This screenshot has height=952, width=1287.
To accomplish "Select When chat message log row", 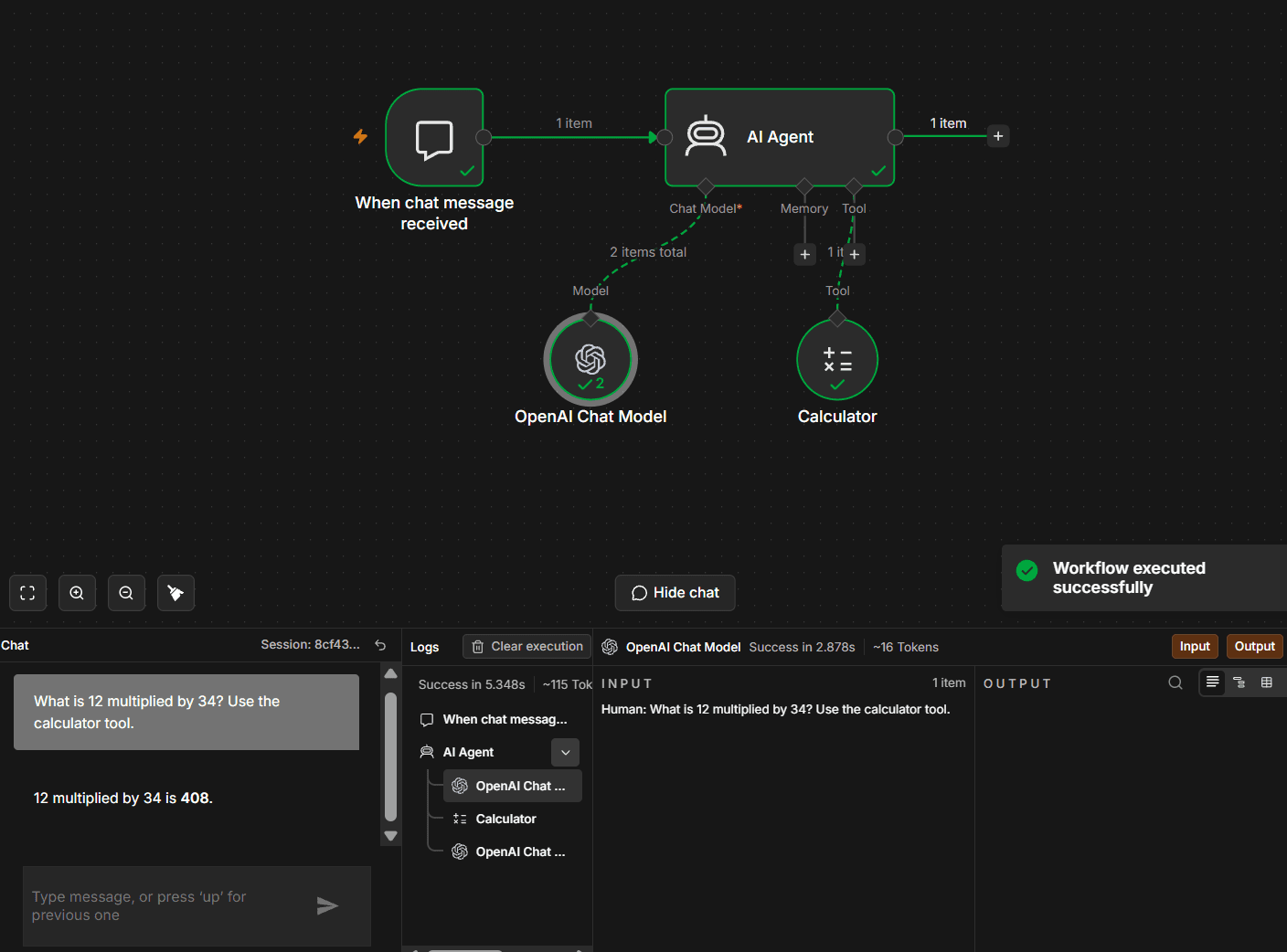I will tap(498, 719).
